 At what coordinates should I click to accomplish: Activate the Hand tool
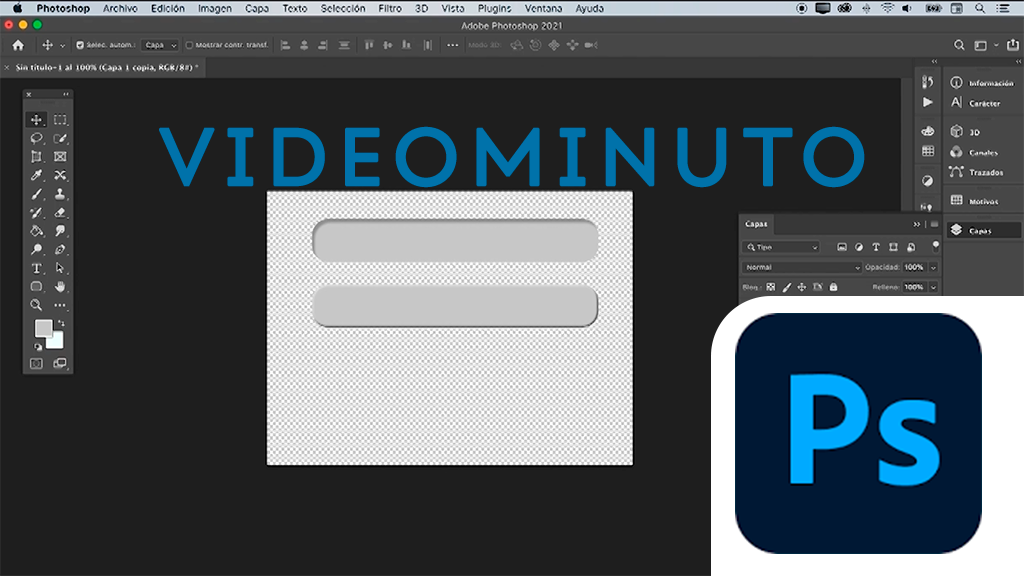pos(60,287)
